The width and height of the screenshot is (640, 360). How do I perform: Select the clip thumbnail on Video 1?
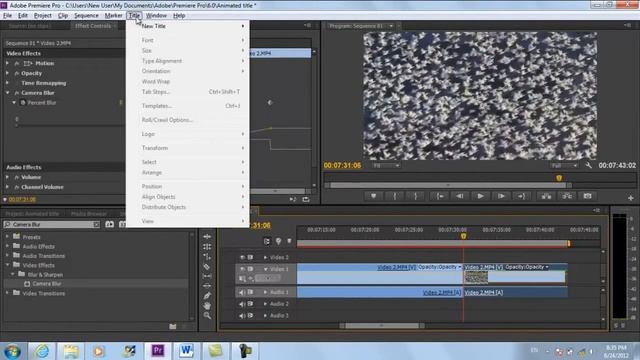[476, 278]
